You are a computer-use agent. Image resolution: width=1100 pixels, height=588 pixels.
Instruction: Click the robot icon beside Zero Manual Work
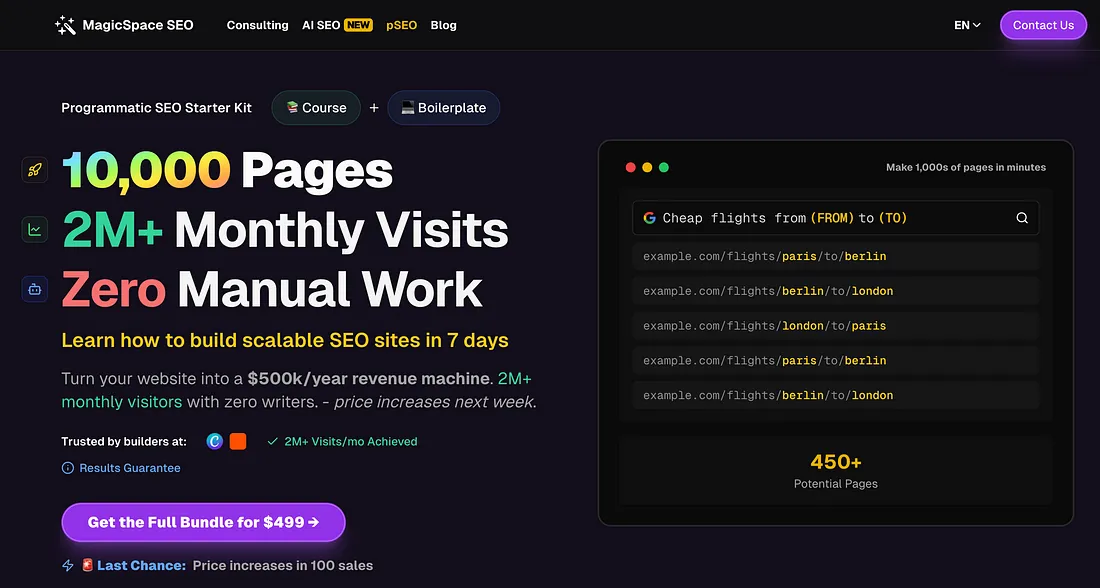pos(34,289)
